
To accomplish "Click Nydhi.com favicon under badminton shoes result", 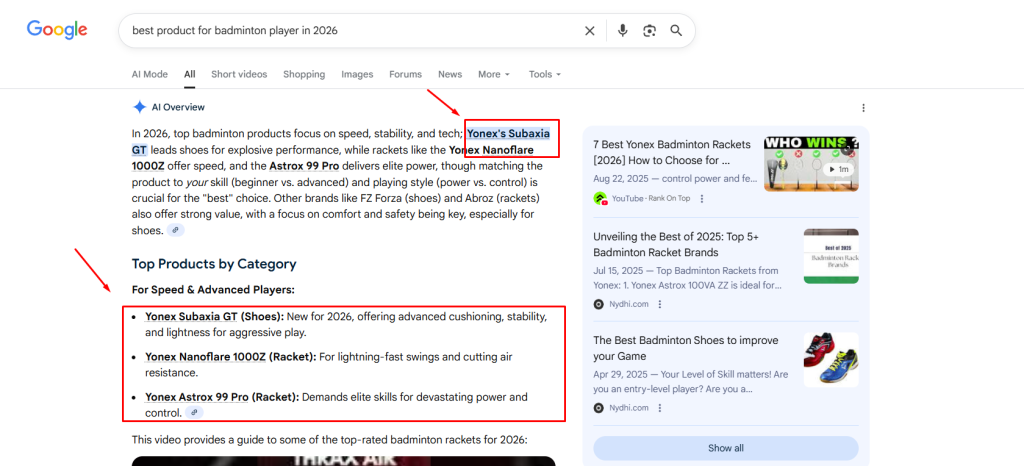I will 599,408.
